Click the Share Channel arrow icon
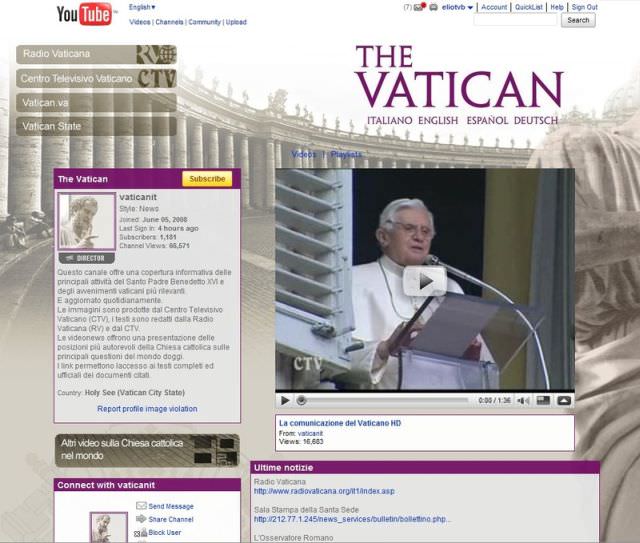 (x=141, y=519)
